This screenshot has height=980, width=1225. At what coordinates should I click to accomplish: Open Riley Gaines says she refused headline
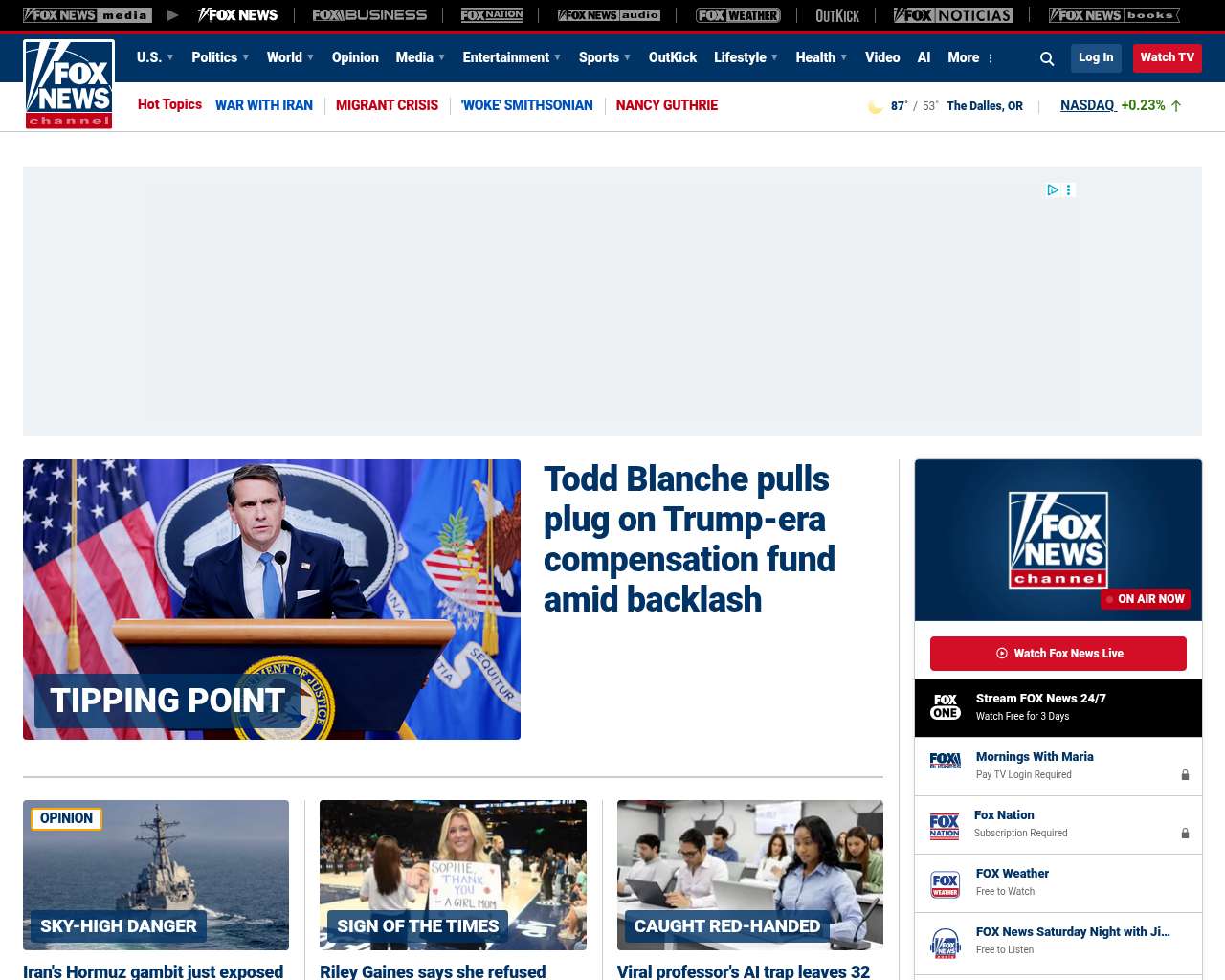pos(433,971)
